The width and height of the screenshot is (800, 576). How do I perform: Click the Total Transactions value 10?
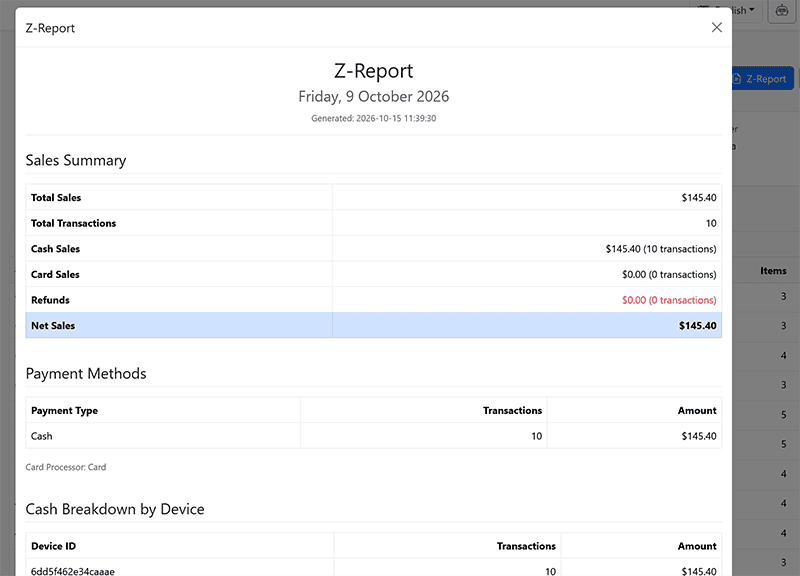coord(711,223)
